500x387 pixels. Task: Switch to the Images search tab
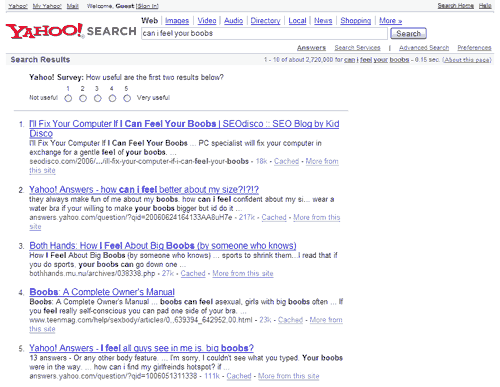[x=177, y=21]
